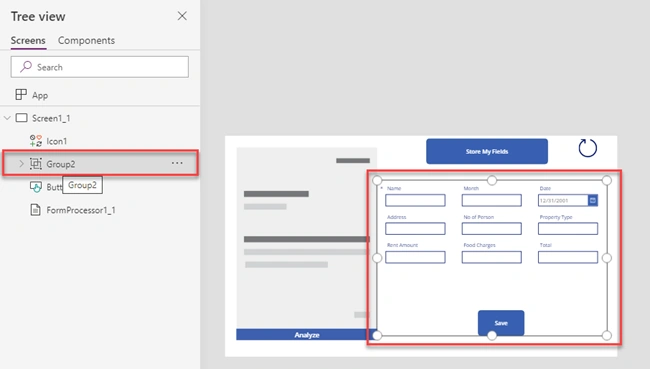Click the App grid icon
Image resolution: width=650 pixels, height=369 pixels.
[x=21, y=95]
